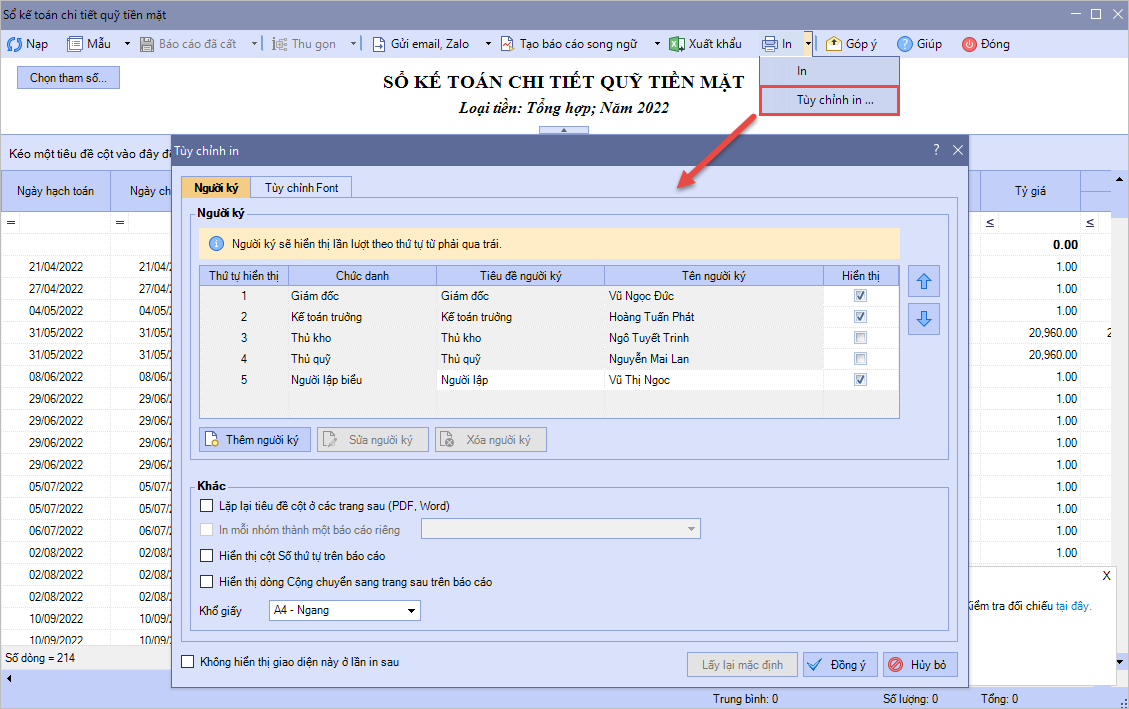
Task: Toggle Không hiển thị giao diện này checkbox
Action: click(x=187, y=662)
